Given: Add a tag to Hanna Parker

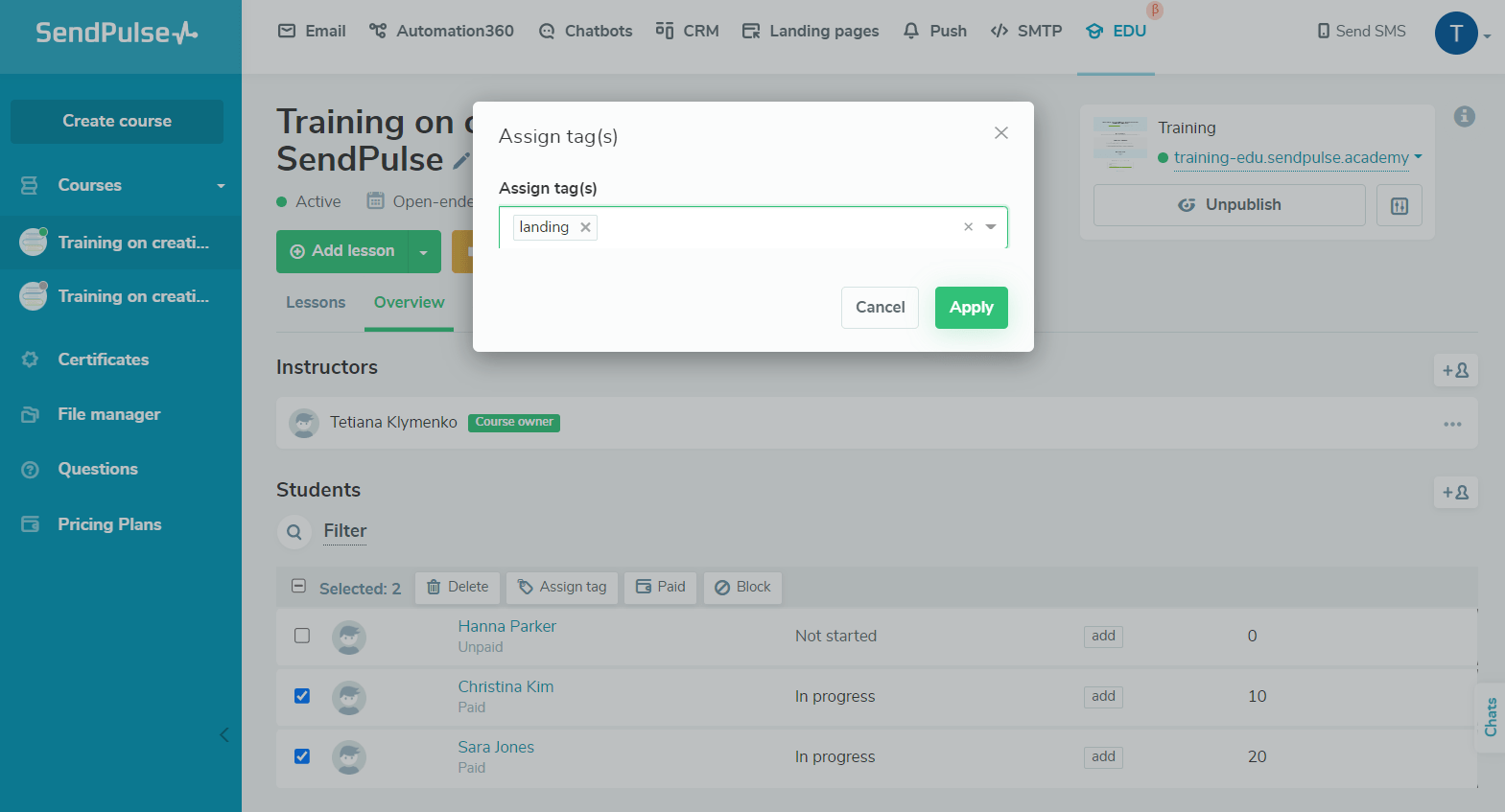Looking at the screenshot, I should pyautogui.click(x=1103, y=637).
